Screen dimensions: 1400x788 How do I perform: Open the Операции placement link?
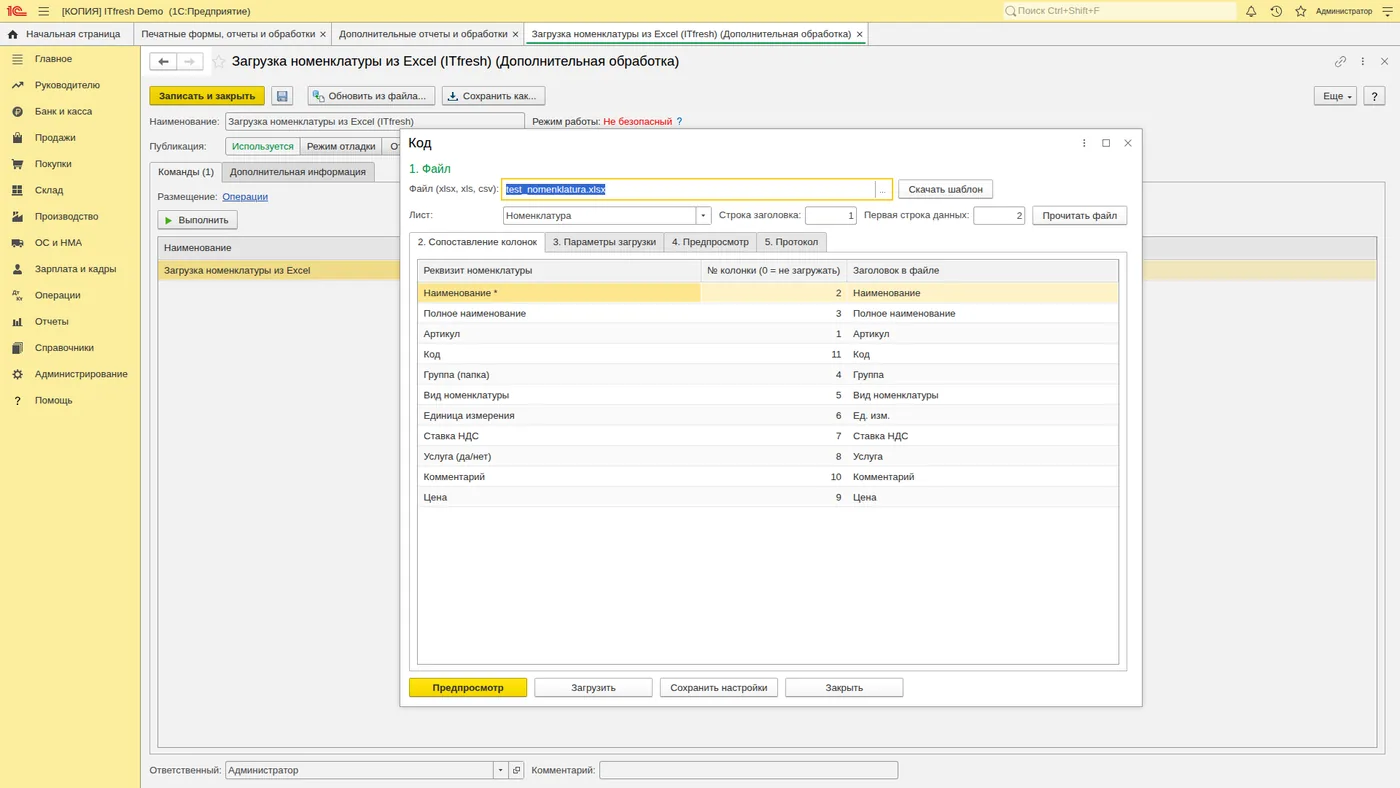pyautogui.click(x=245, y=197)
